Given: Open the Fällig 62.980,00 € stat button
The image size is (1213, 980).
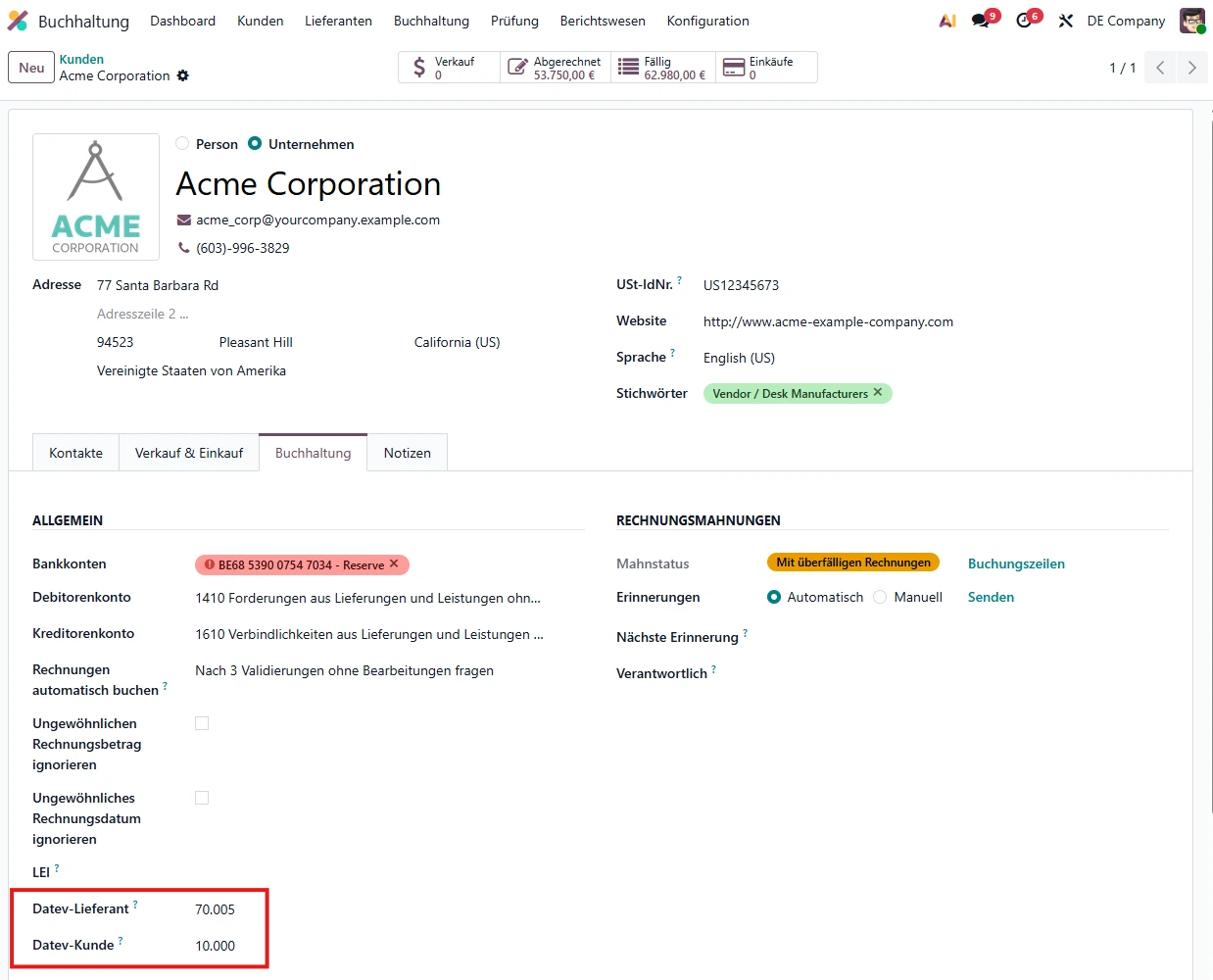Looking at the screenshot, I should pyautogui.click(x=663, y=68).
